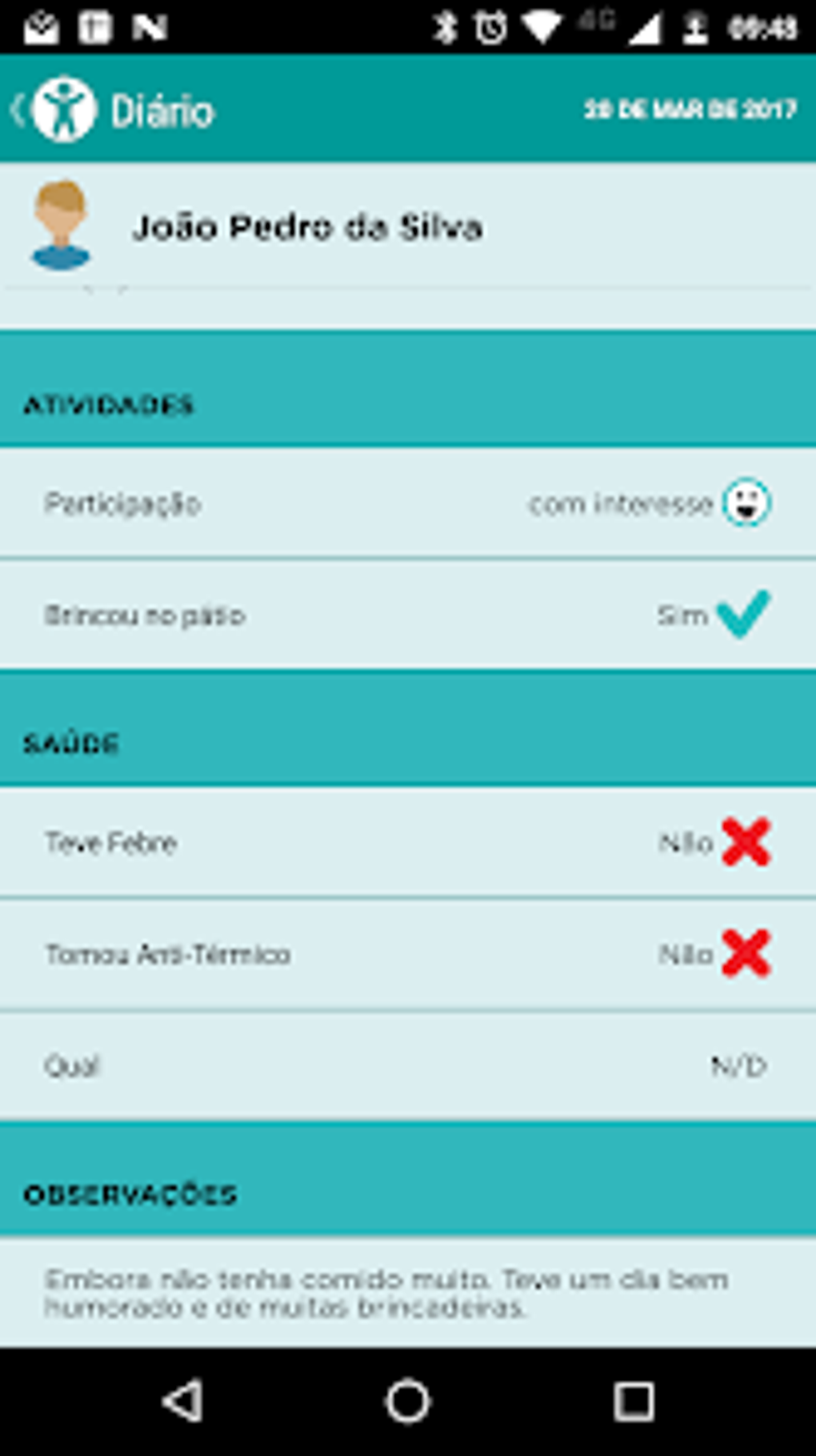Open the Qual row showing N/D

click(x=408, y=1065)
